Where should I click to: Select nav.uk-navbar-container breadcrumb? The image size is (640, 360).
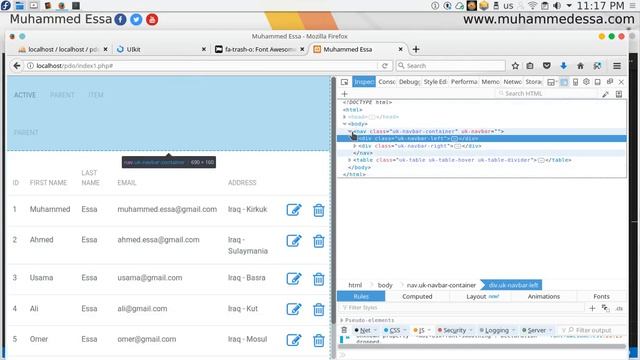coord(441,285)
